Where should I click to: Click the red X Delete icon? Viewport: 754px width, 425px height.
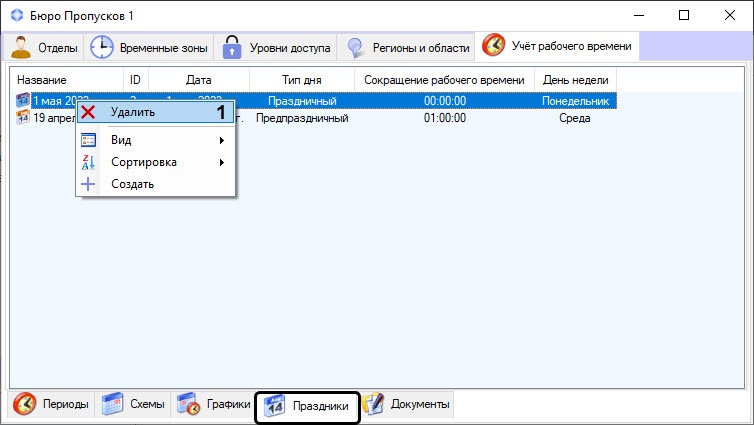(x=89, y=112)
